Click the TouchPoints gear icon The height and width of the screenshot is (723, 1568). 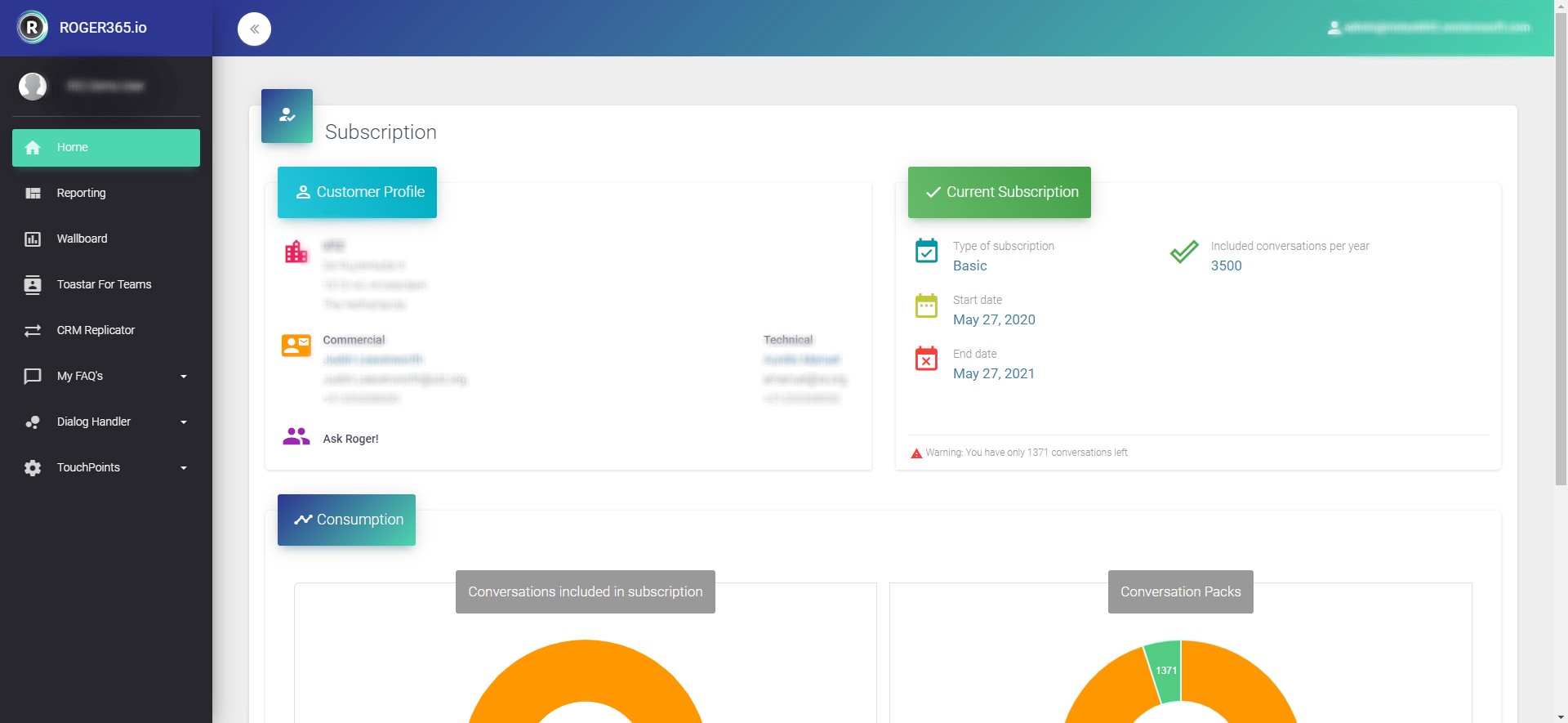click(33, 468)
